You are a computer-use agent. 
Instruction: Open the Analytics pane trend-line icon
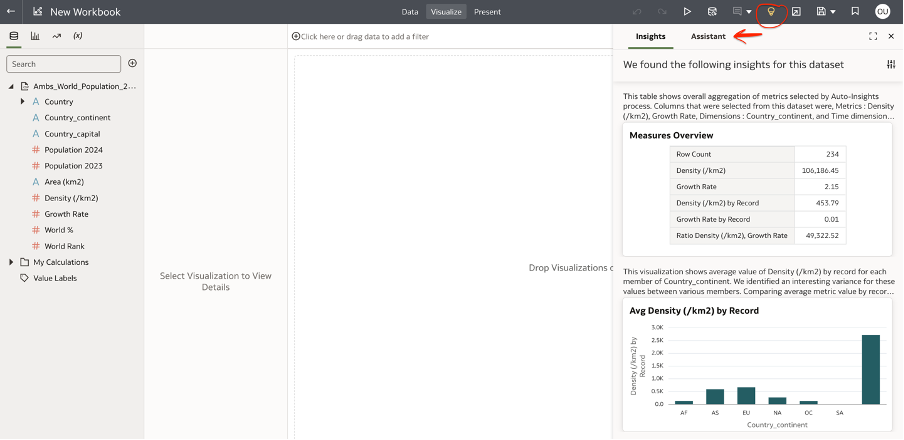tap(56, 36)
